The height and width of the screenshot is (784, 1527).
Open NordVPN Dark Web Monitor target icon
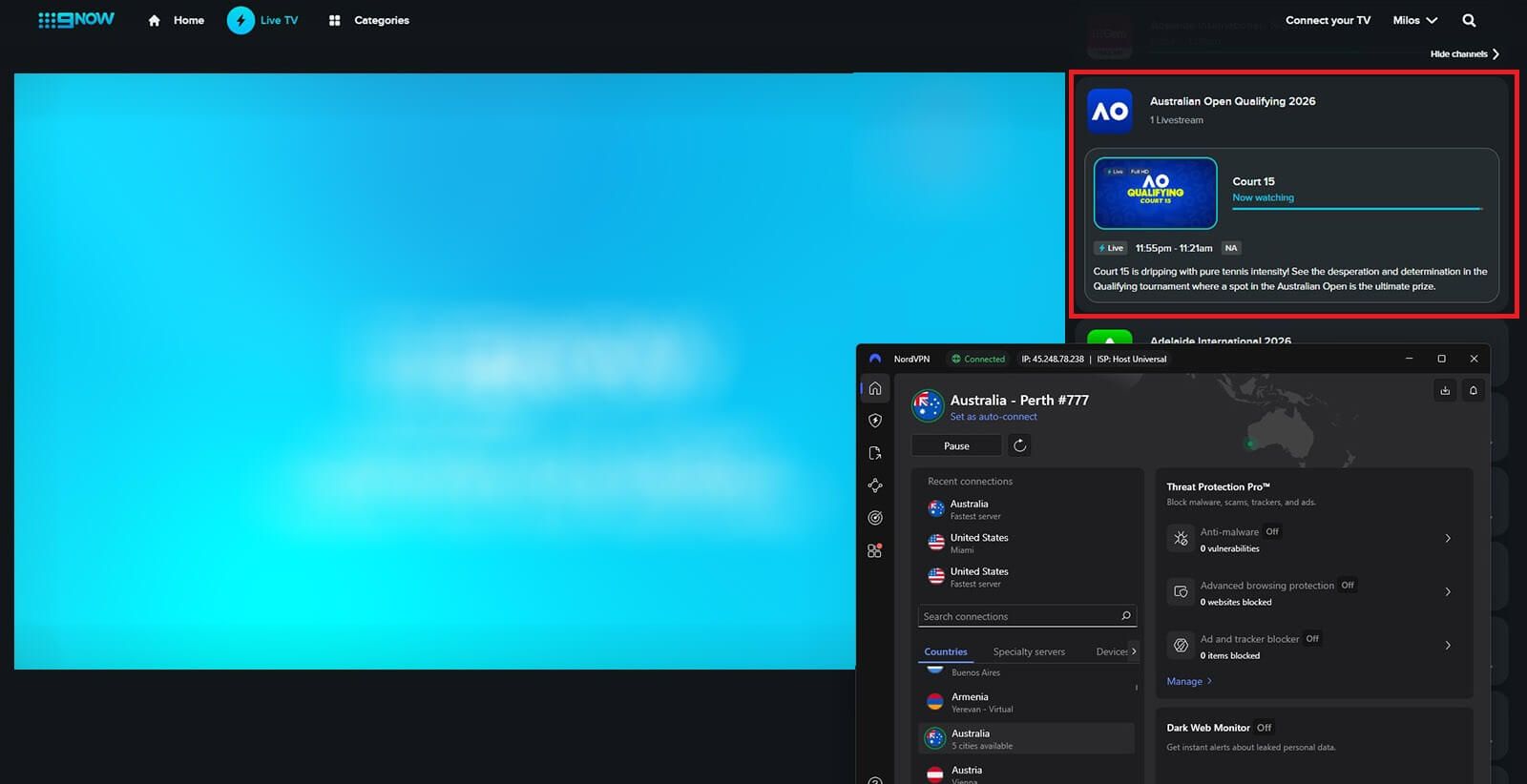tap(875, 518)
